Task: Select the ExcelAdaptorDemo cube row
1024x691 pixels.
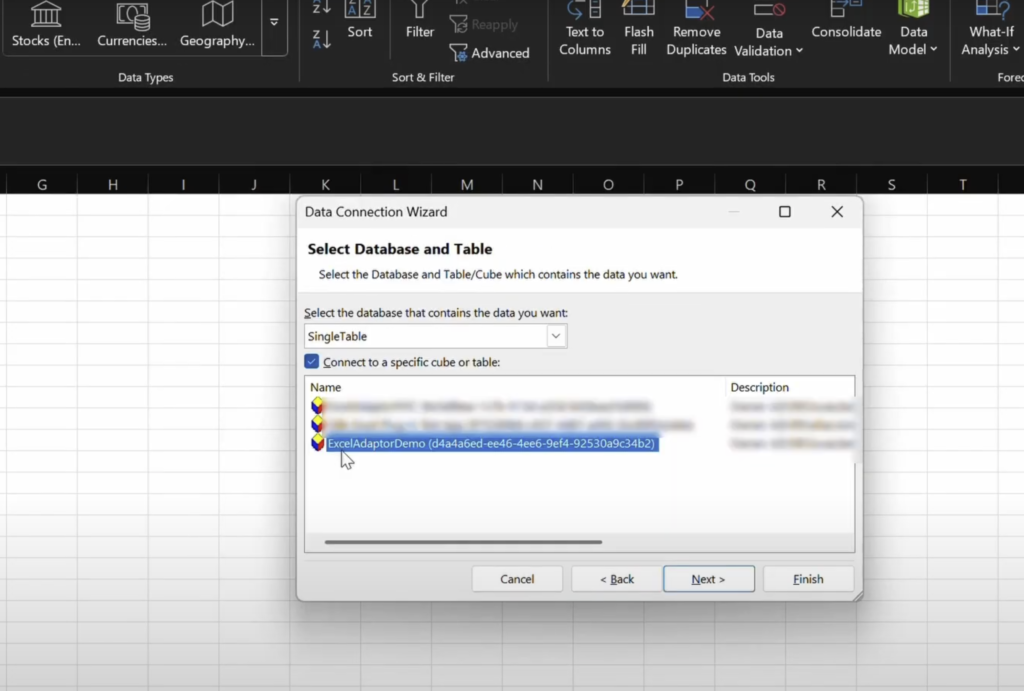Action: pos(491,443)
